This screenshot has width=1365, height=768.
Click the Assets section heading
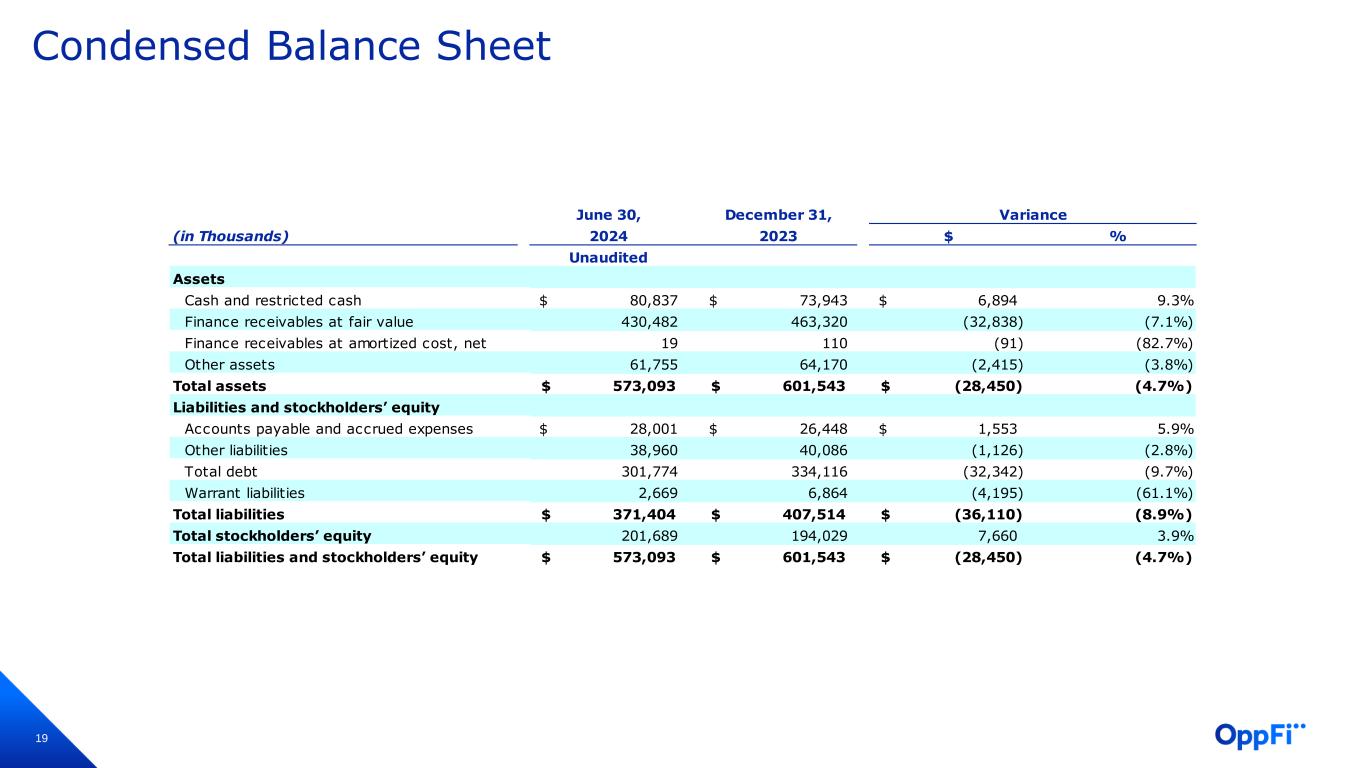point(199,279)
